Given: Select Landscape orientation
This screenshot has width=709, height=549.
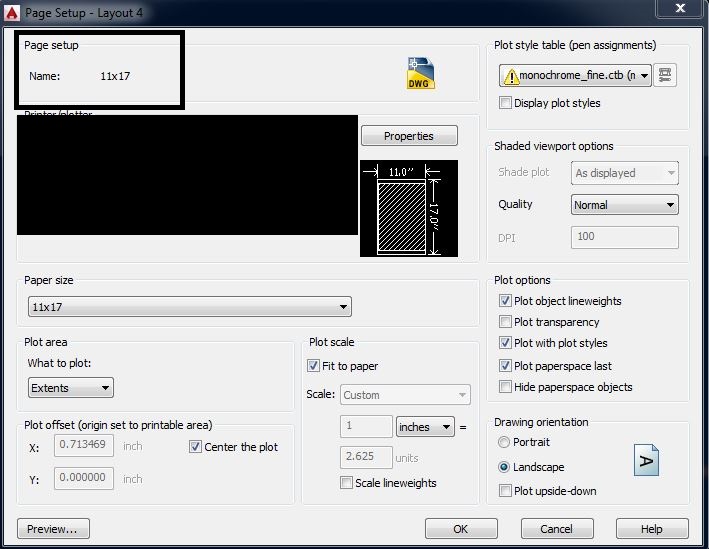Looking at the screenshot, I should click(504, 467).
